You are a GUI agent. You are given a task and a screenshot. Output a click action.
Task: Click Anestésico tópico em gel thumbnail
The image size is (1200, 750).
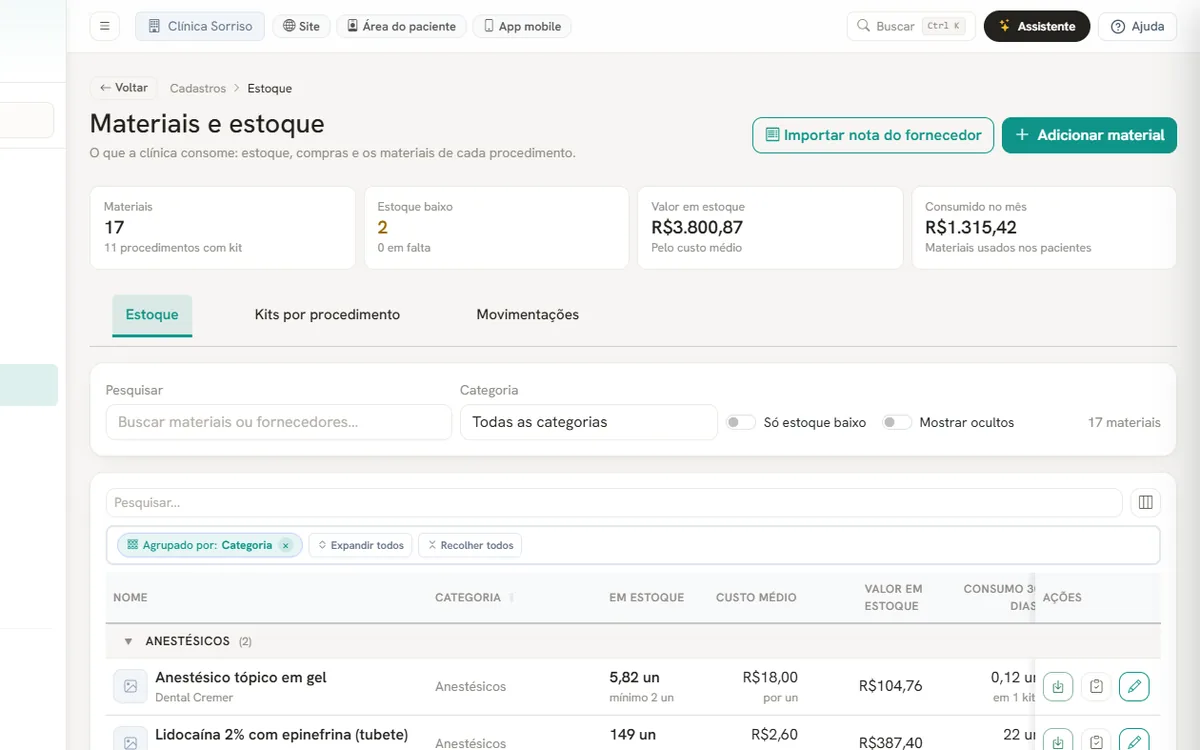pos(130,686)
